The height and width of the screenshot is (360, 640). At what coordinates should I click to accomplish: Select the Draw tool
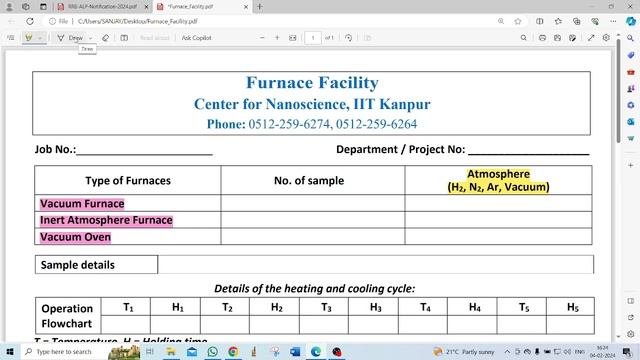click(70, 38)
